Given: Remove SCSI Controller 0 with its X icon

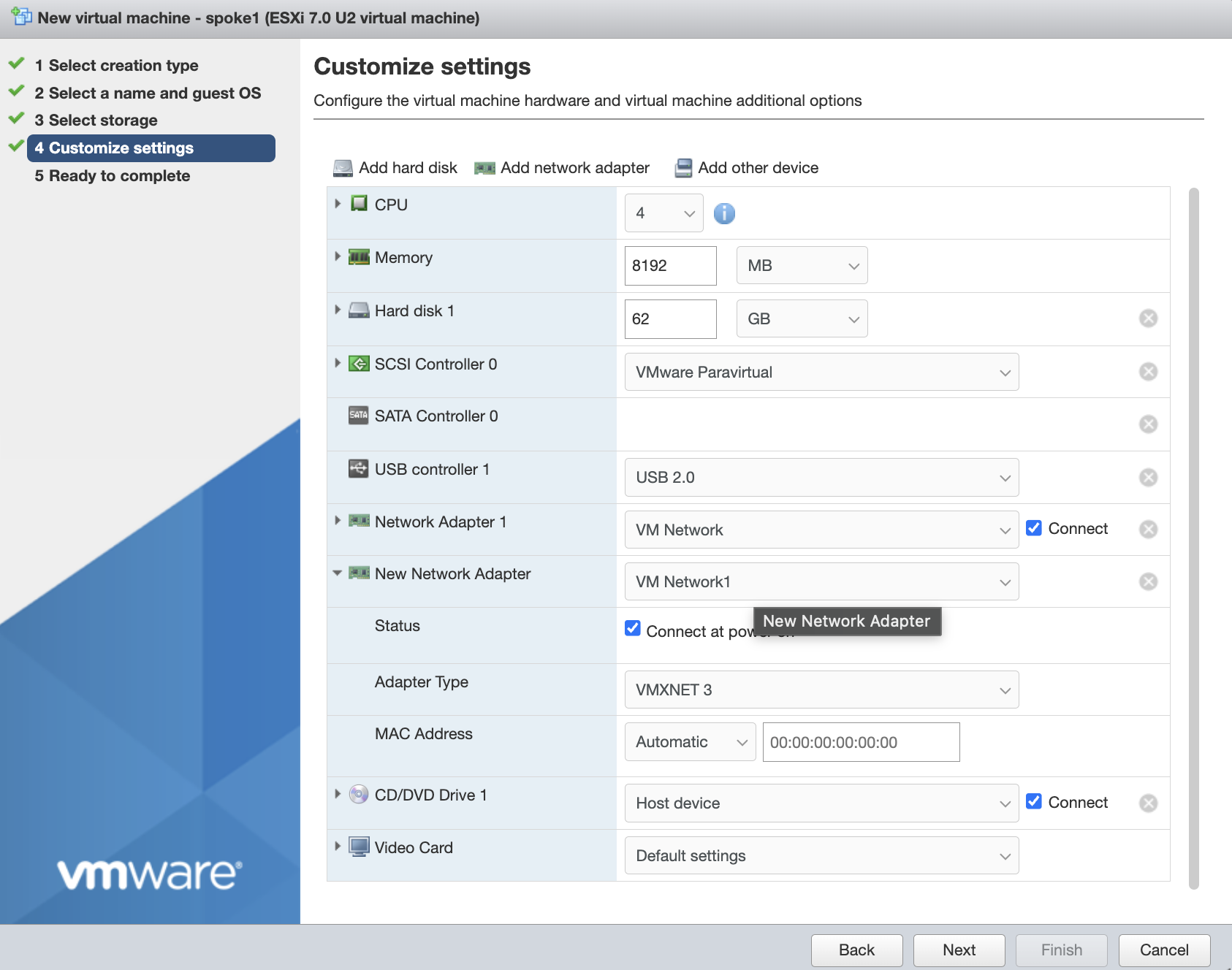Looking at the screenshot, I should click(x=1148, y=371).
